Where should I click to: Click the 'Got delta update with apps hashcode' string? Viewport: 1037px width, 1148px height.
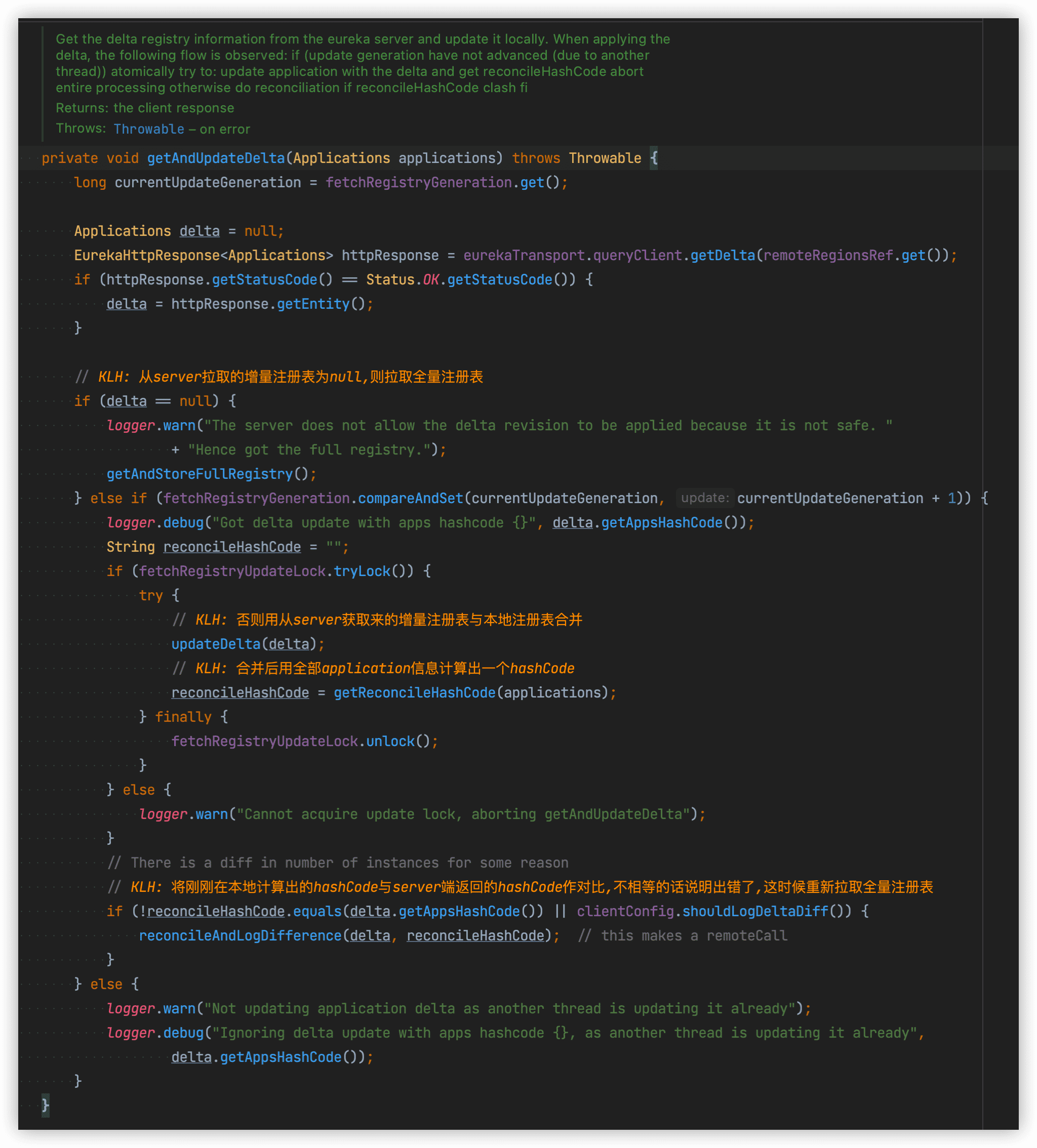[374, 522]
